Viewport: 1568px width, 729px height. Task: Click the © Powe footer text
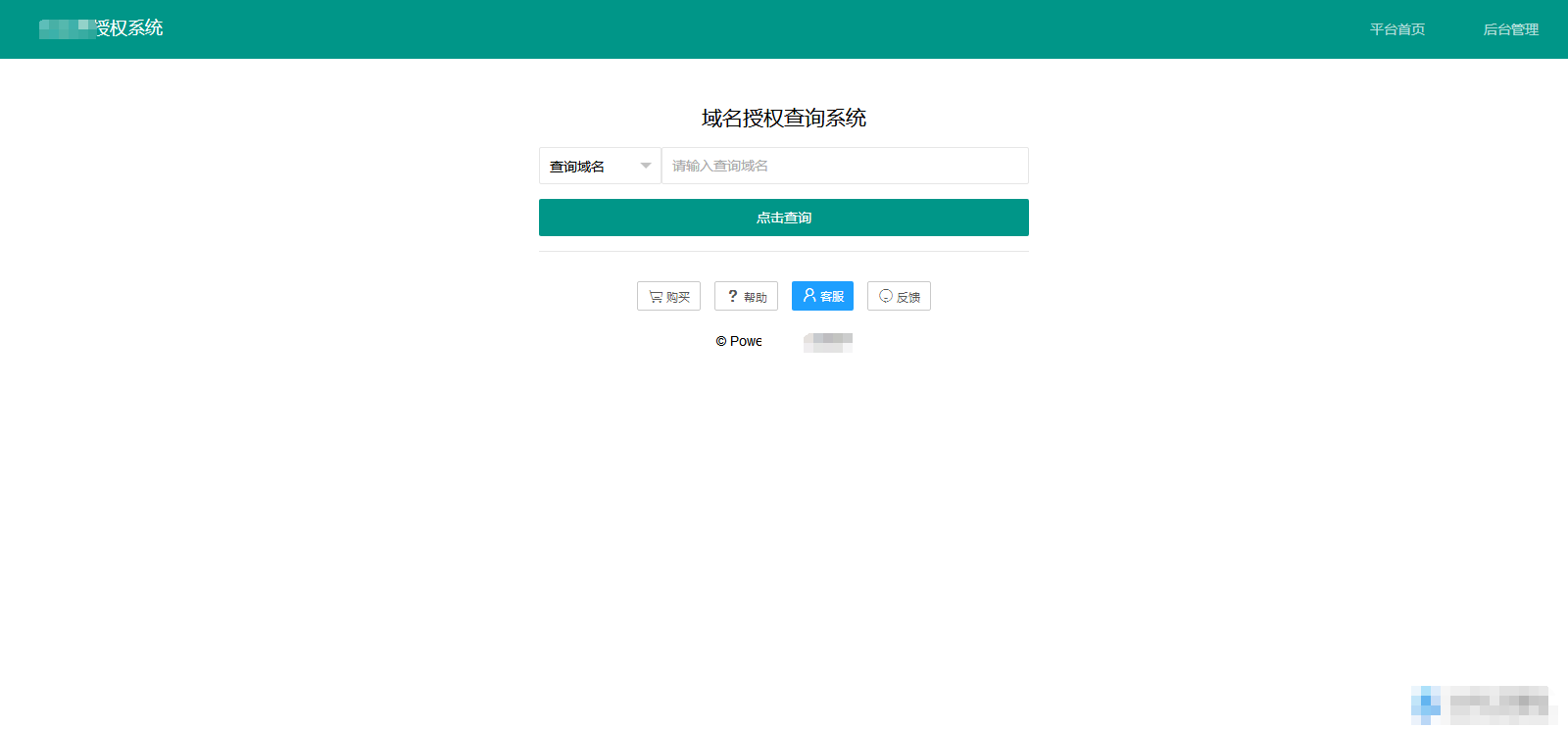(x=739, y=341)
